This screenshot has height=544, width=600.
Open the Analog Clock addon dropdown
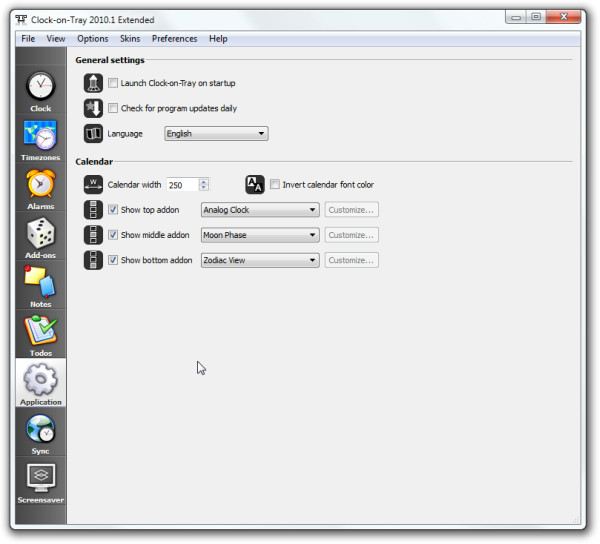pyautogui.click(x=260, y=210)
